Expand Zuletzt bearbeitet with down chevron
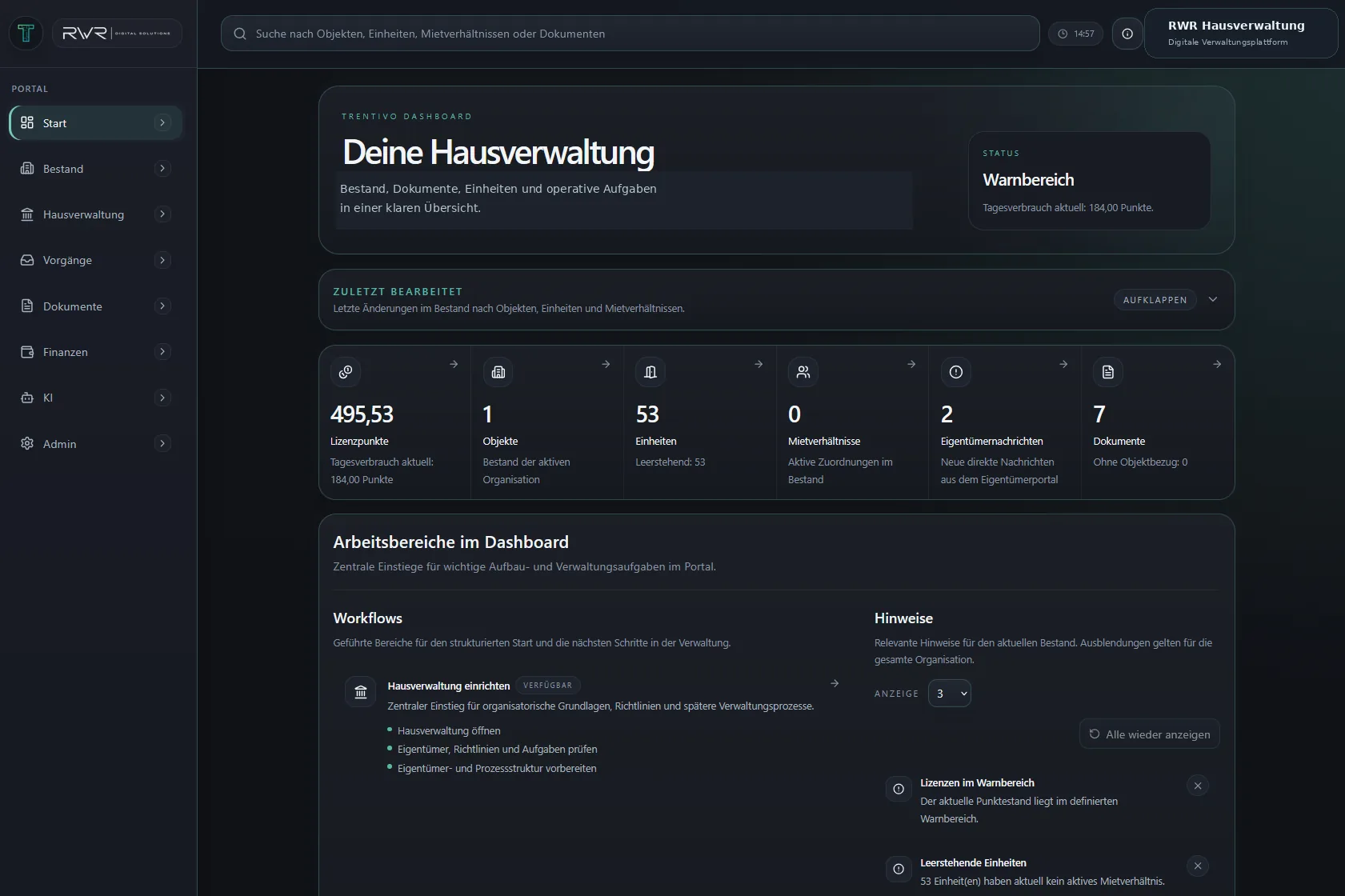Viewport: 1345px width, 896px height. (x=1213, y=299)
